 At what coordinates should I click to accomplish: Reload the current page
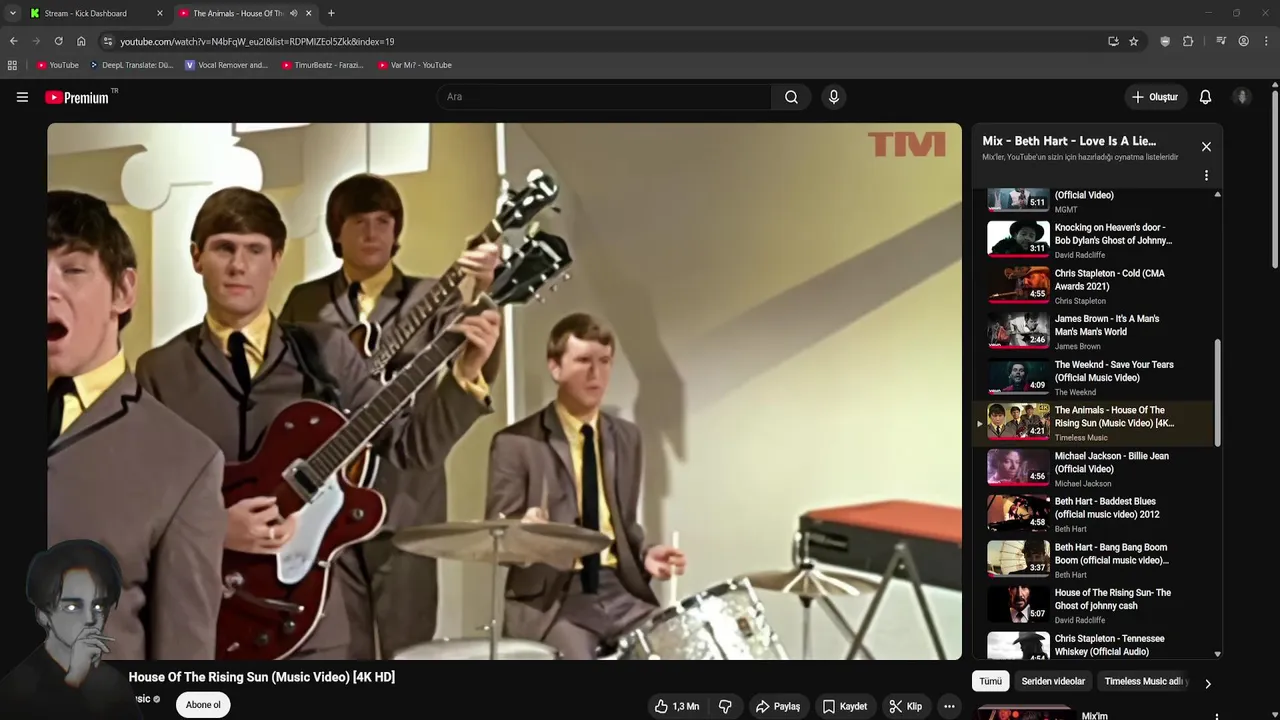click(x=58, y=41)
